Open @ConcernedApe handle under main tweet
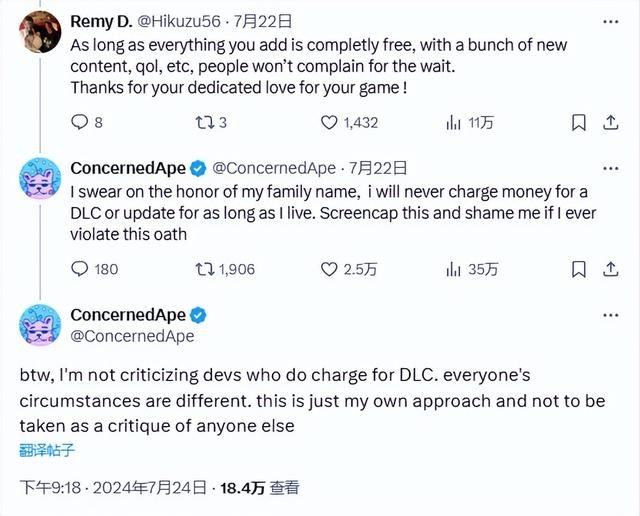This screenshot has height=516, width=640. pos(132,336)
